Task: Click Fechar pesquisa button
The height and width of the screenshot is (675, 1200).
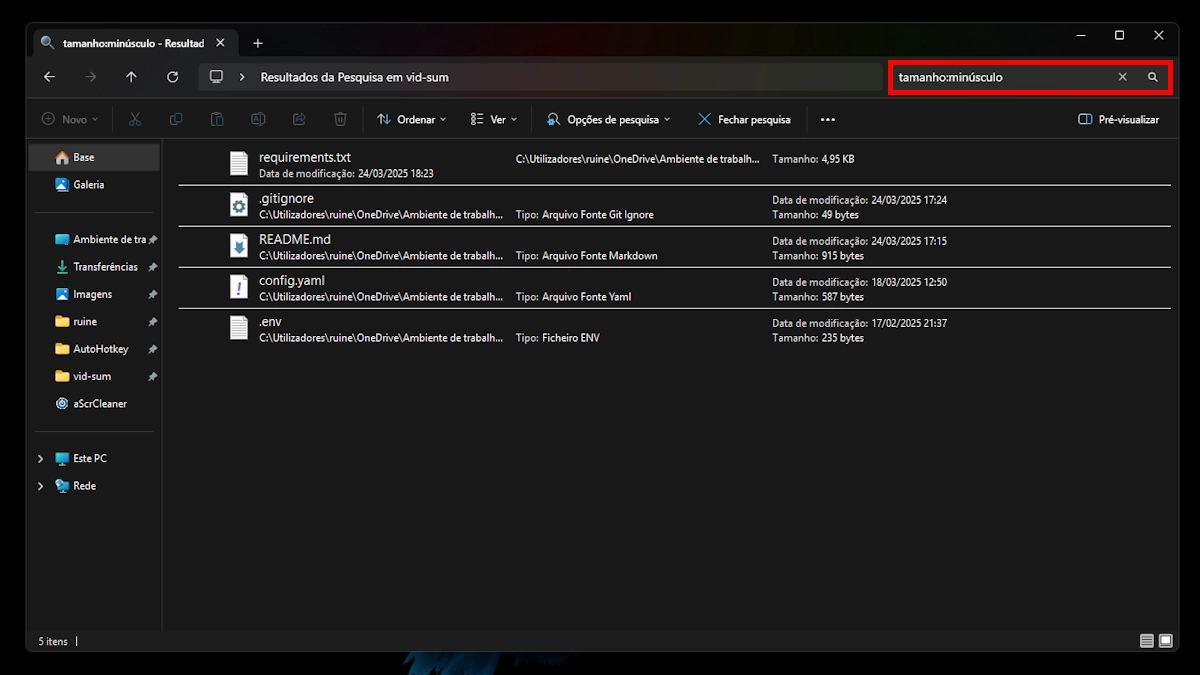Action: point(744,119)
